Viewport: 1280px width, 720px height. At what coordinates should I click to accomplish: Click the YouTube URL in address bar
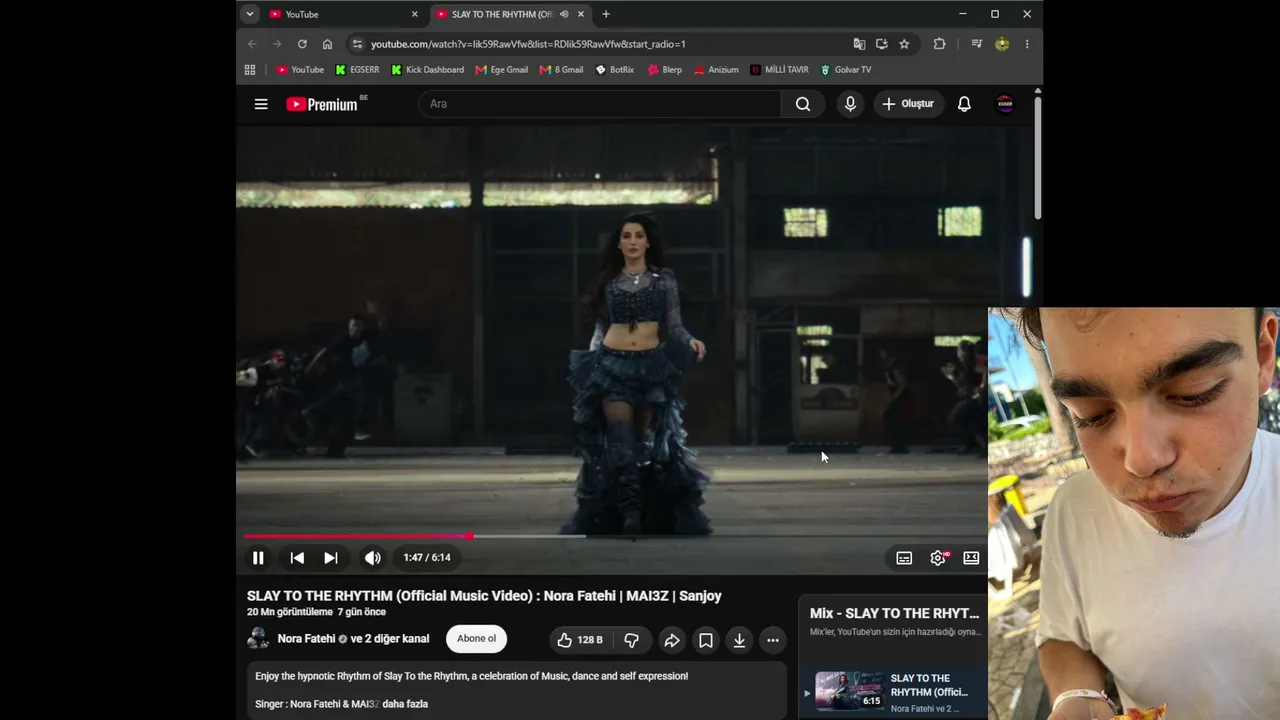pyautogui.click(x=528, y=44)
